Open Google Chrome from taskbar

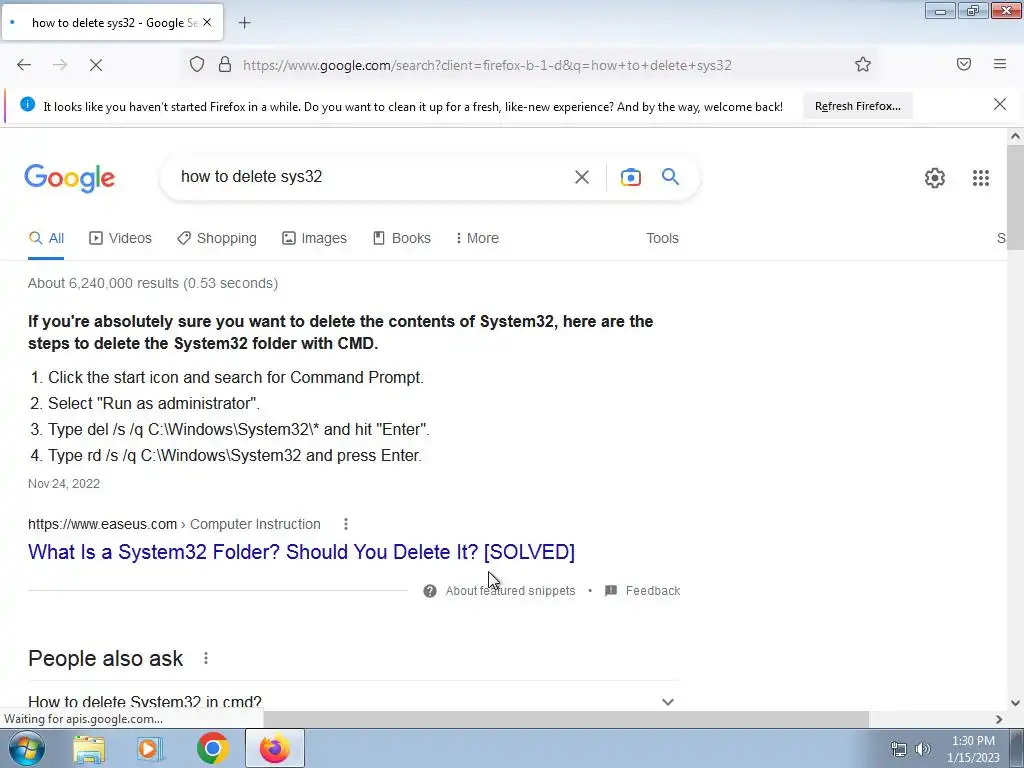pyautogui.click(x=212, y=748)
